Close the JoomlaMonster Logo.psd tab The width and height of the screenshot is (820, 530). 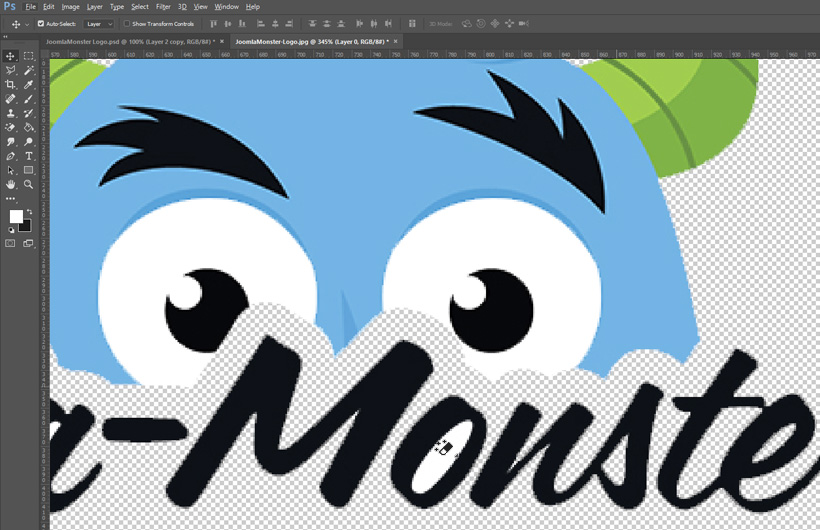click(x=222, y=41)
